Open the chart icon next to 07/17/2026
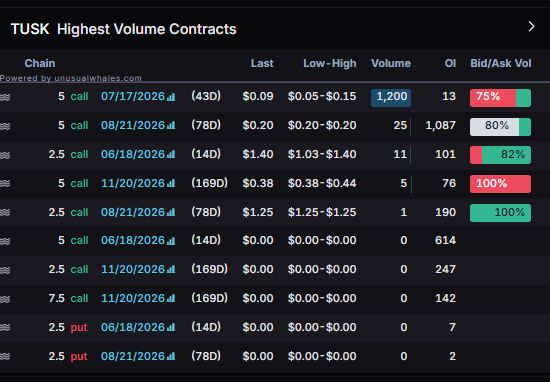This screenshot has height=382, width=550. (171, 97)
